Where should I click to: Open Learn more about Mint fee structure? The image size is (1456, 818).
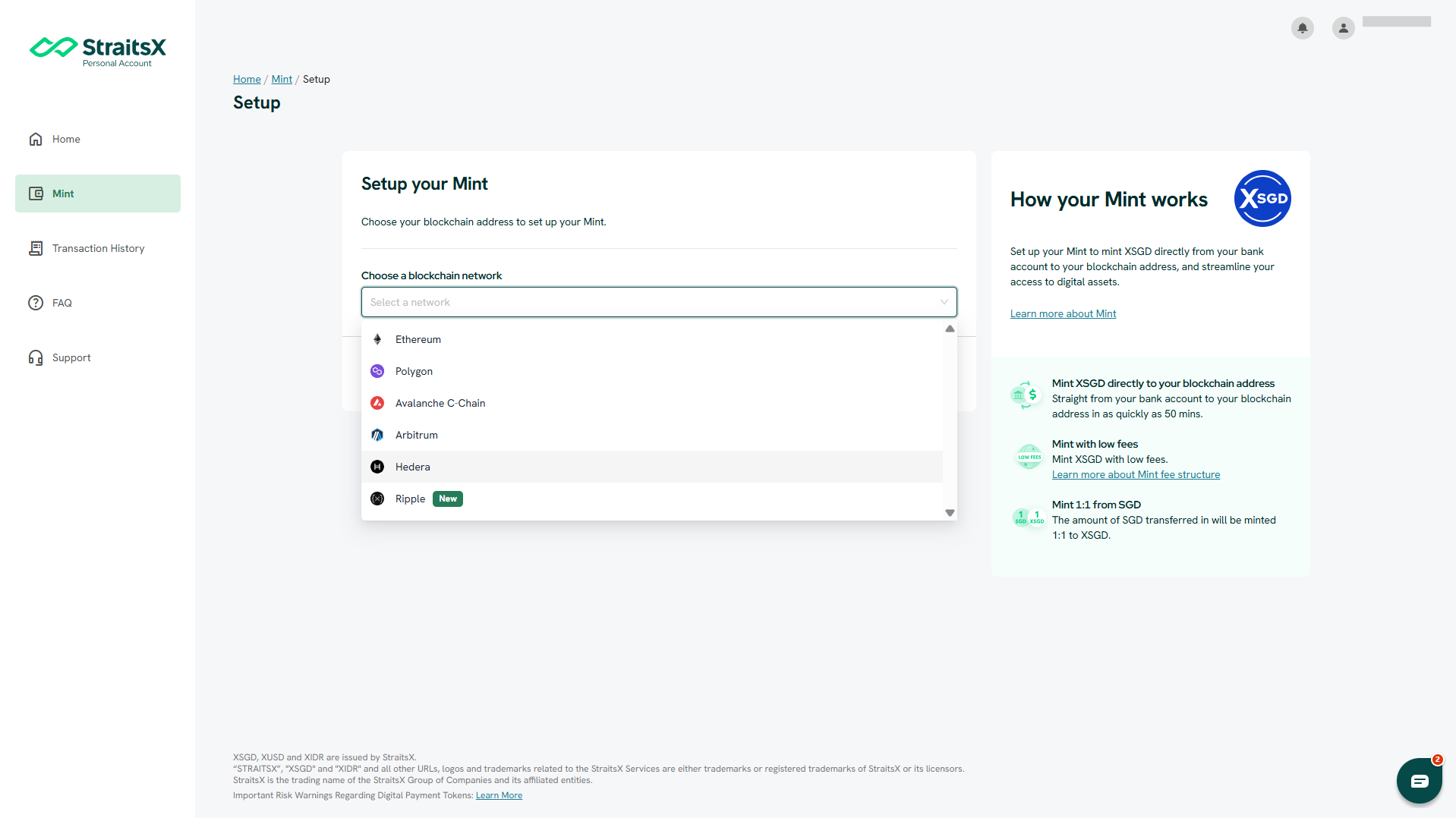point(1136,474)
